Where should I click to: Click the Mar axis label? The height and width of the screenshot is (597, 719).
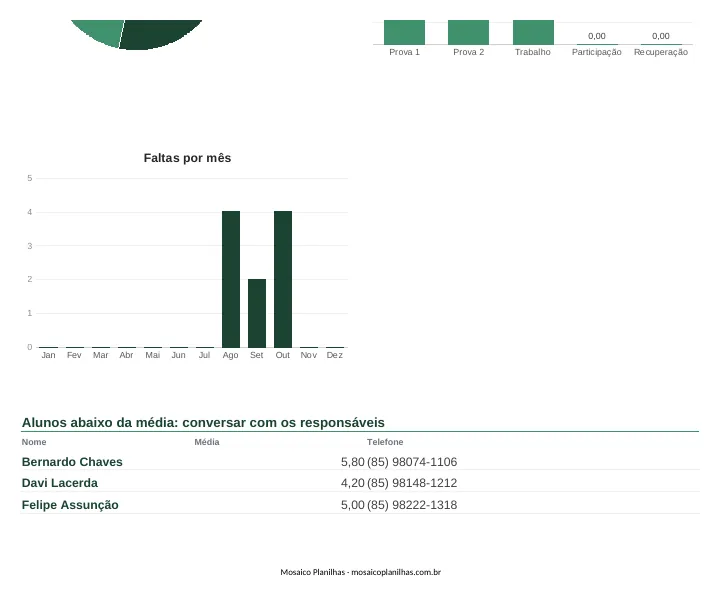[x=100, y=355]
